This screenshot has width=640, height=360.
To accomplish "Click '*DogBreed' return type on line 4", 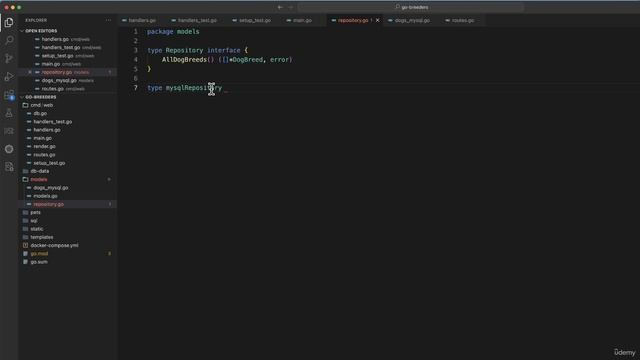I will (x=246, y=60).
